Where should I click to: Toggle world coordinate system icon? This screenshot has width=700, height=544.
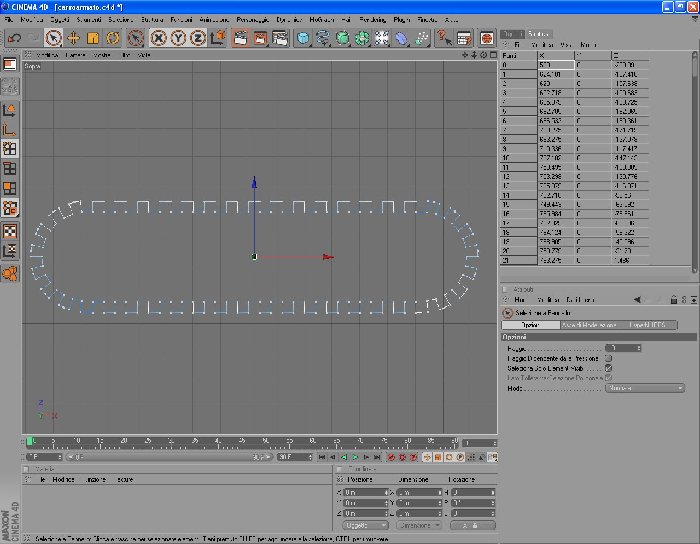click(218, 38)
